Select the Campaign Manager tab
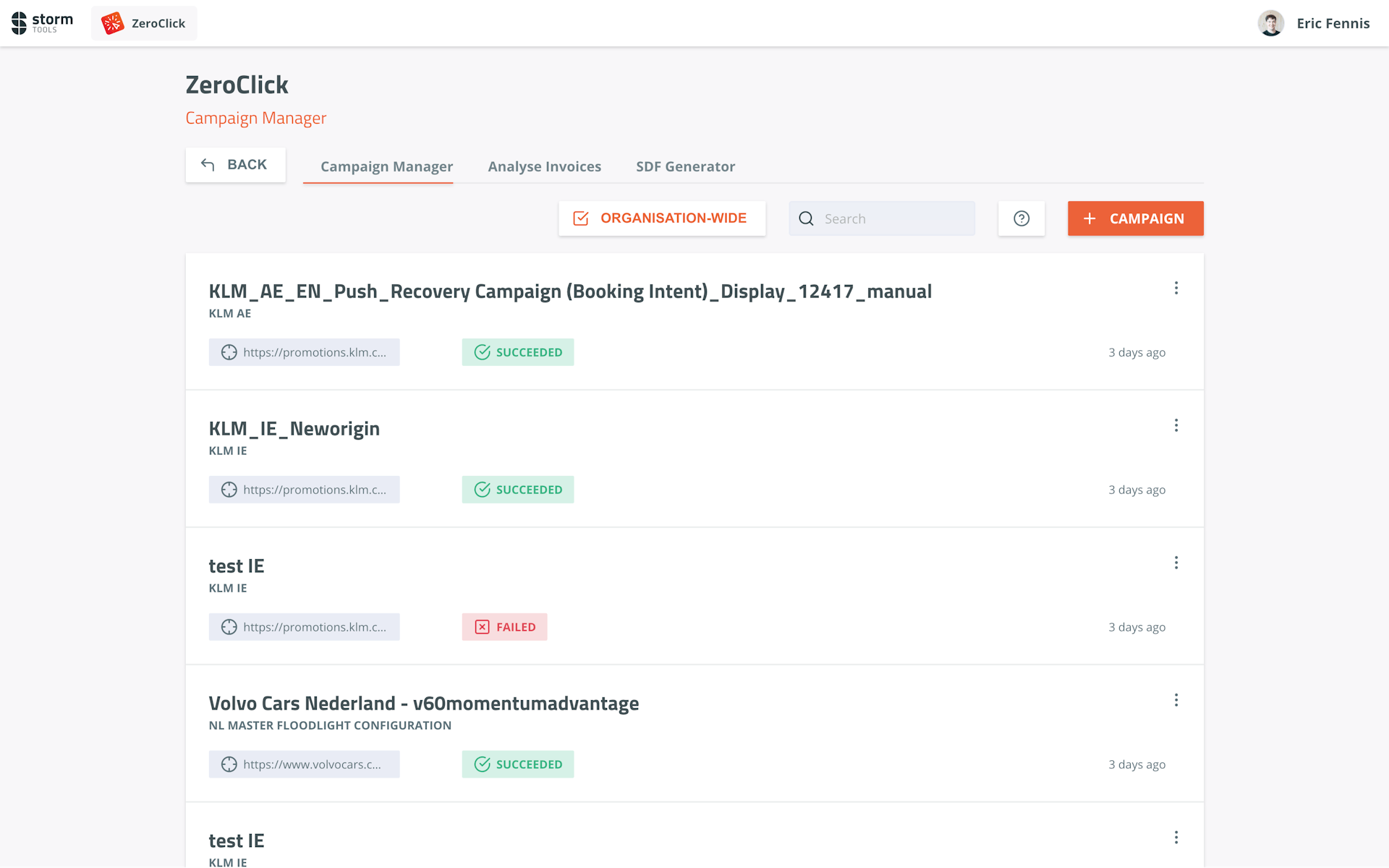The width and height of the screenshot is (1389, 868). pos(386,166)
